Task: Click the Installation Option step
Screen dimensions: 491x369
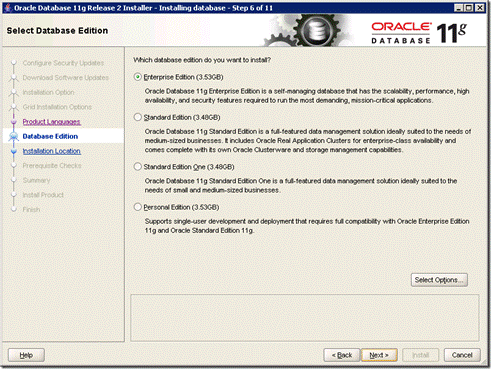Action: [x=48, y=92]
